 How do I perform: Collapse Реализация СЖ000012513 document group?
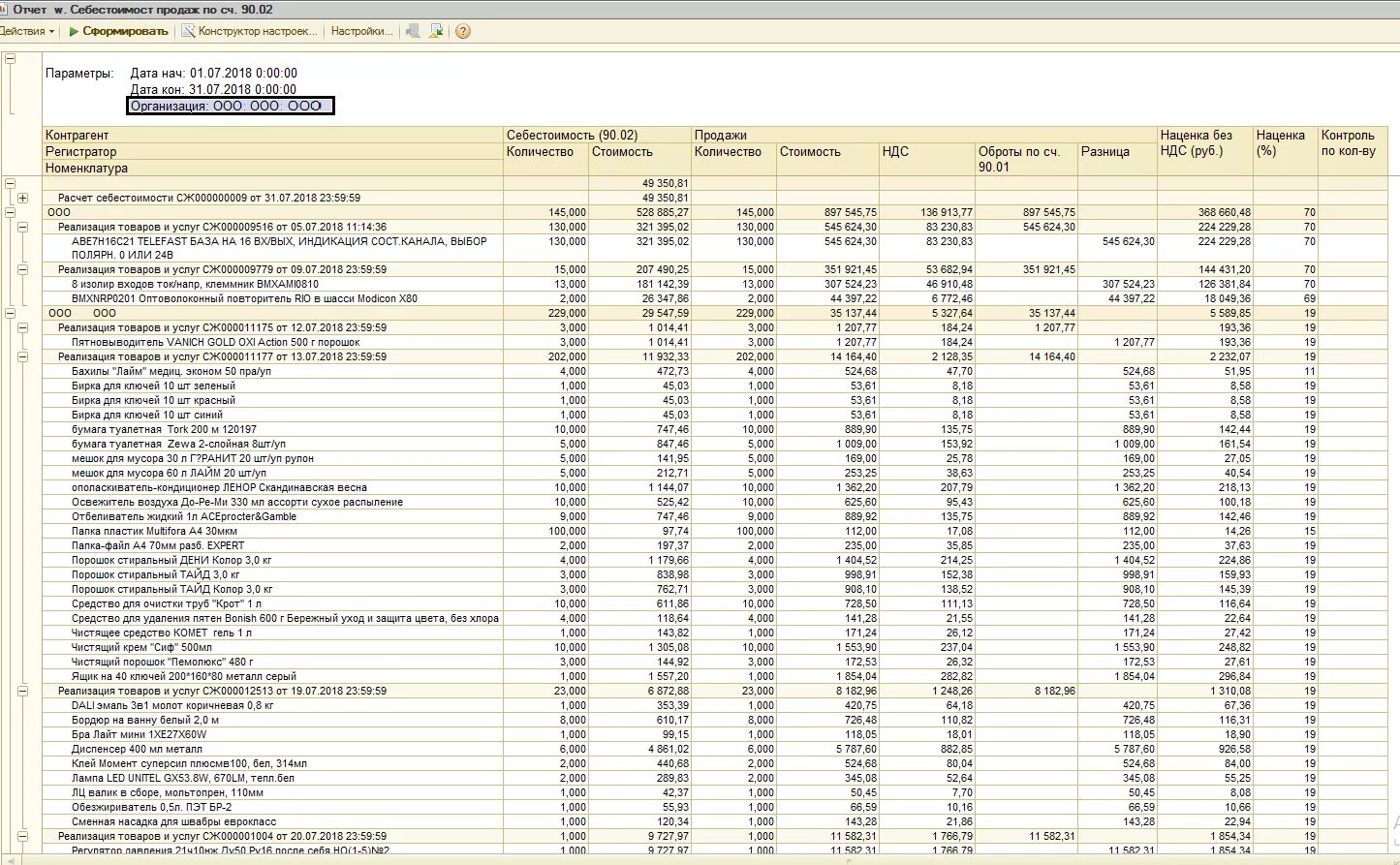point(22,691)
